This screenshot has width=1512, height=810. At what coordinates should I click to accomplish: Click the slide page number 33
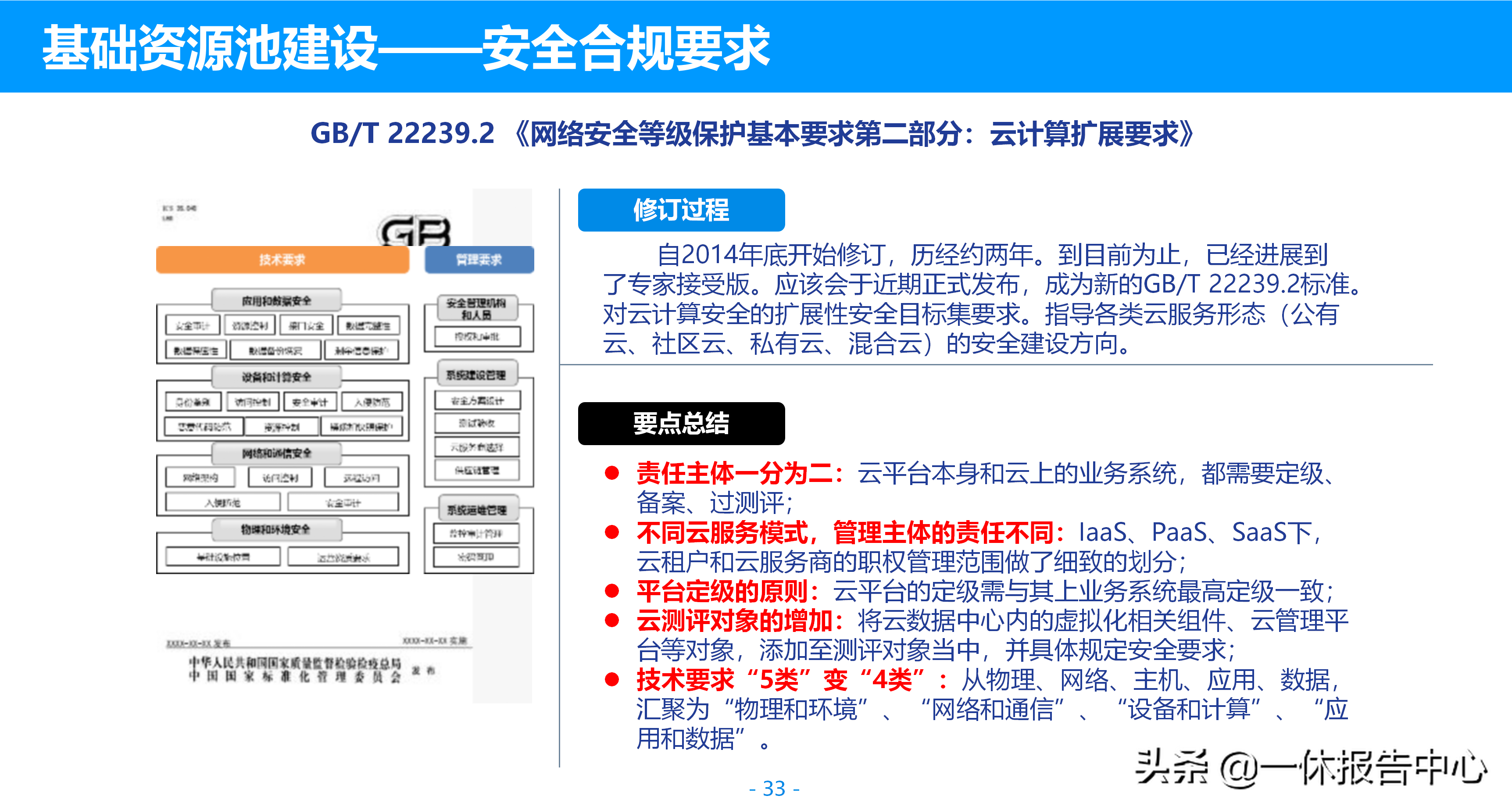click(x=774, y=788)
